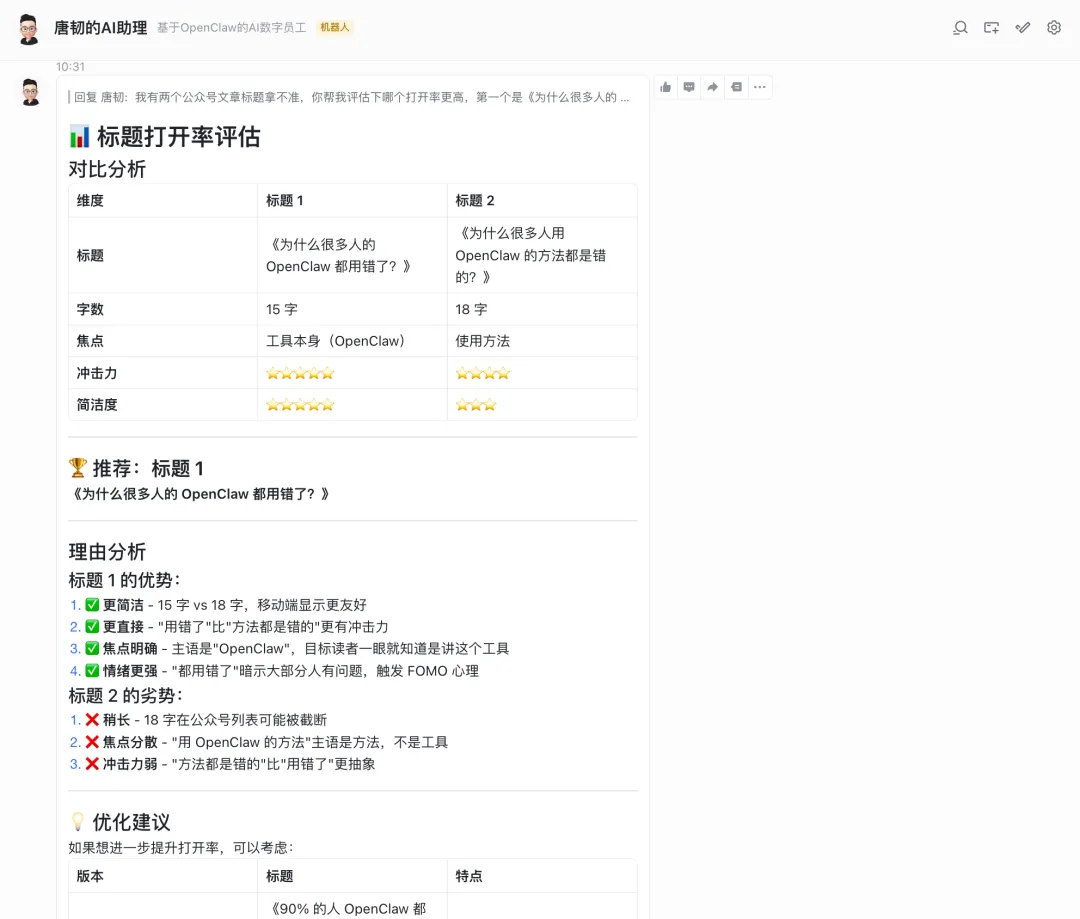Click the 字数 row label

(x=90, y=309)
